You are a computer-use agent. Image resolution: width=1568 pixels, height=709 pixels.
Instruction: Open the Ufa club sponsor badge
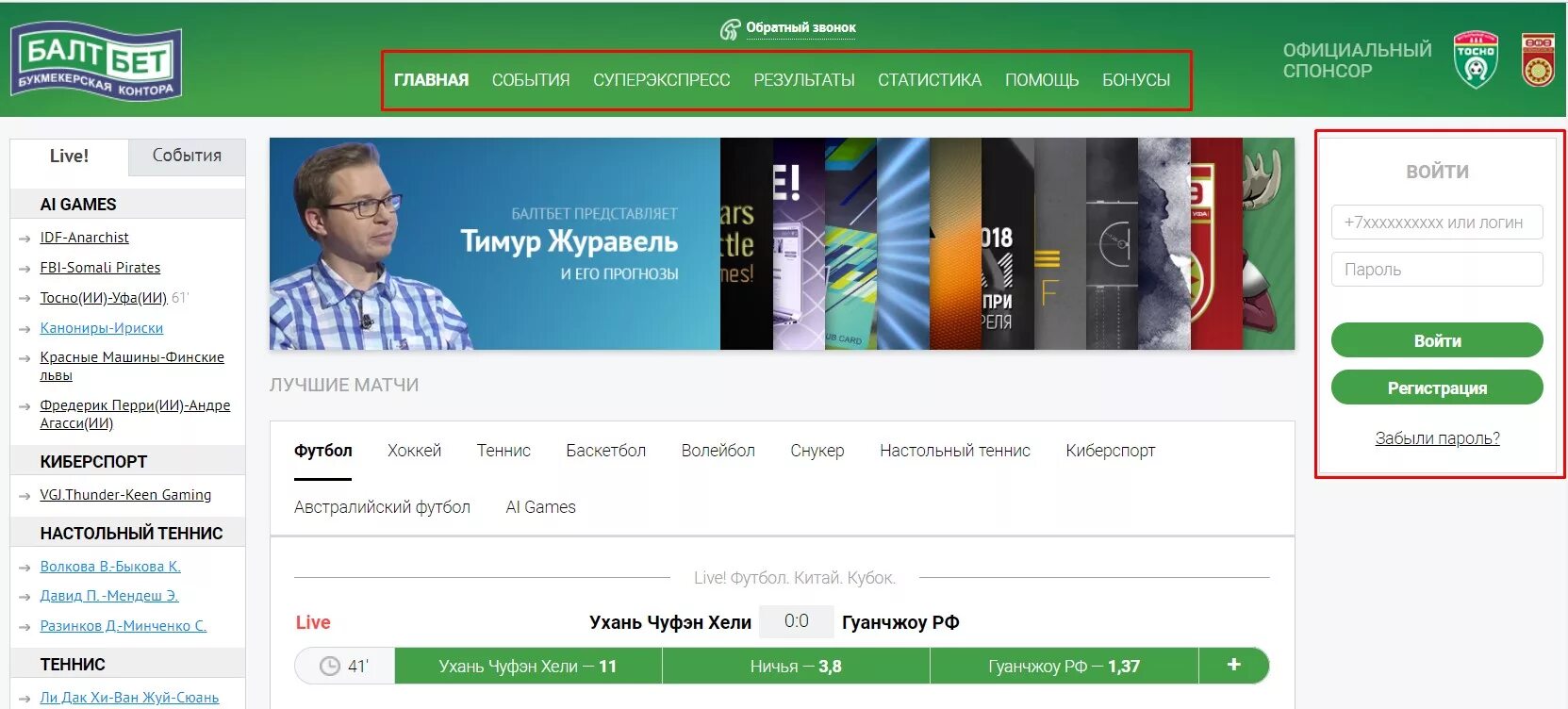click(x=1538, y=60)
